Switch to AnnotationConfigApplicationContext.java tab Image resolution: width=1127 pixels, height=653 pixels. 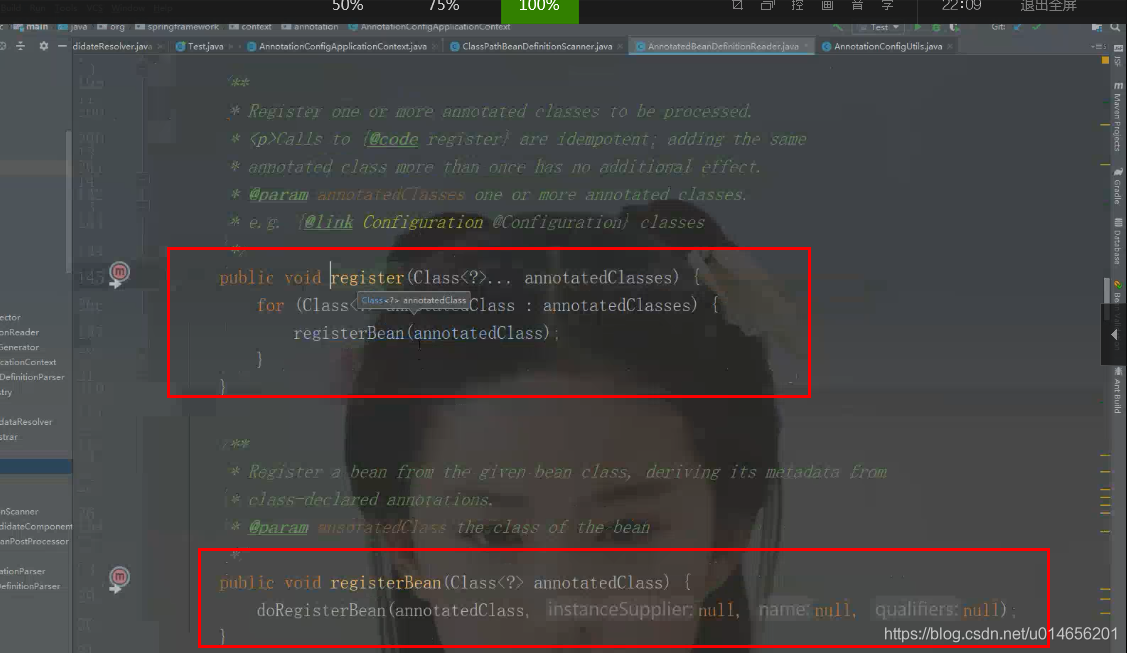tap(342, 47)
